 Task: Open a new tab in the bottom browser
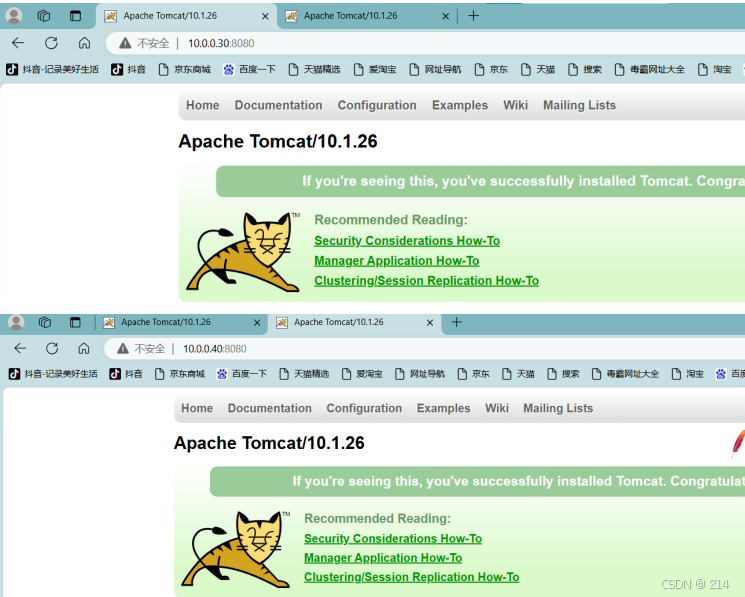456,322
